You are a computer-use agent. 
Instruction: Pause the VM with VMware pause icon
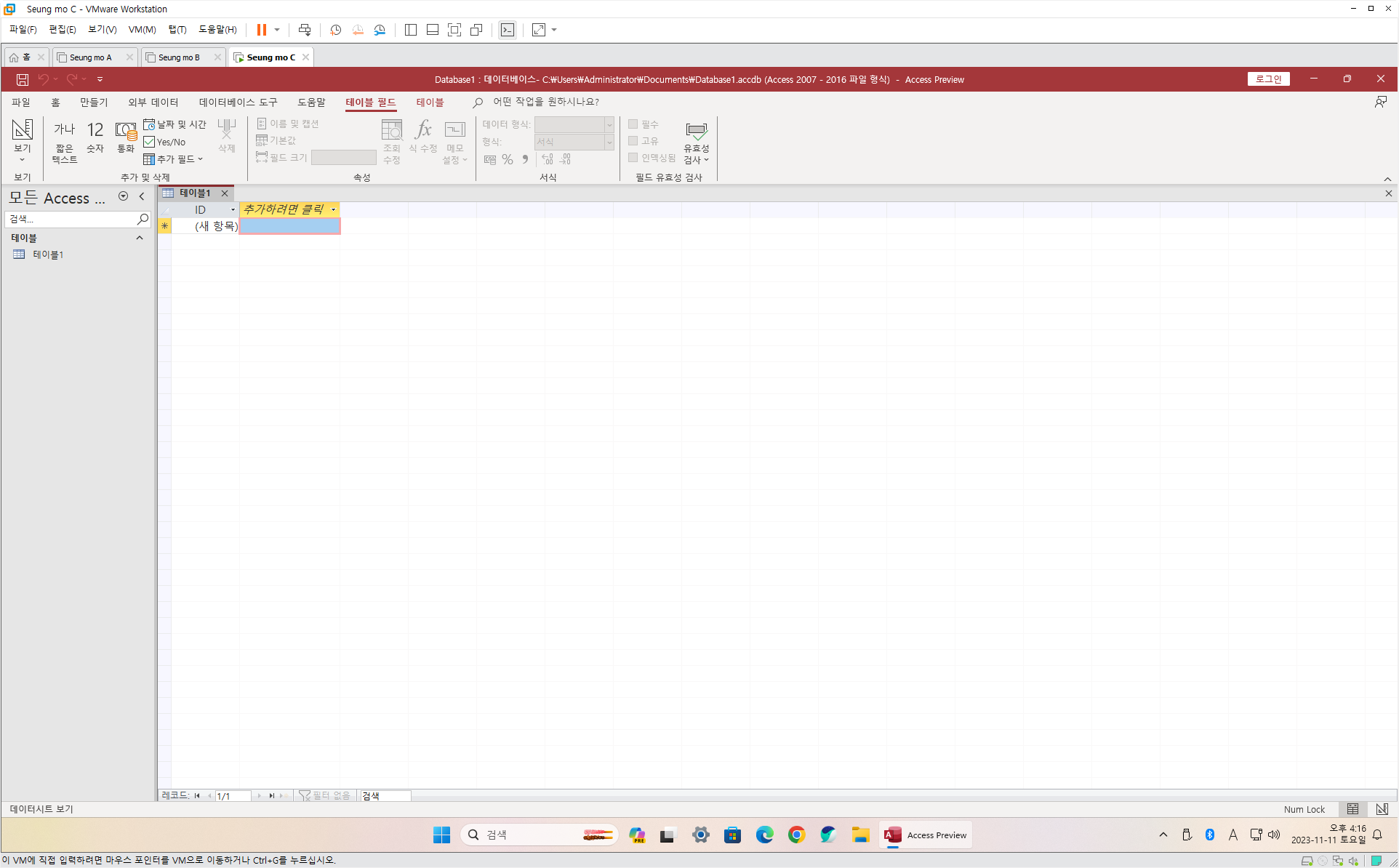click(x=261, y=30)
